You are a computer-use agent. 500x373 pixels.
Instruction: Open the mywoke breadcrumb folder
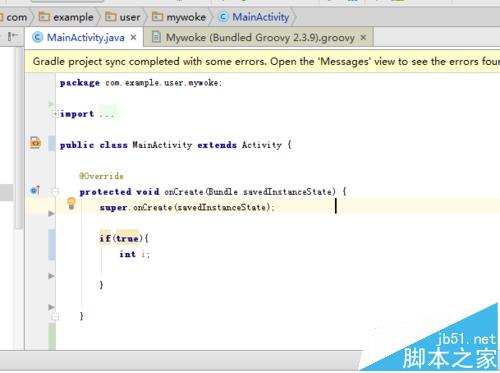pyautogui.click(x=179, y=17)
